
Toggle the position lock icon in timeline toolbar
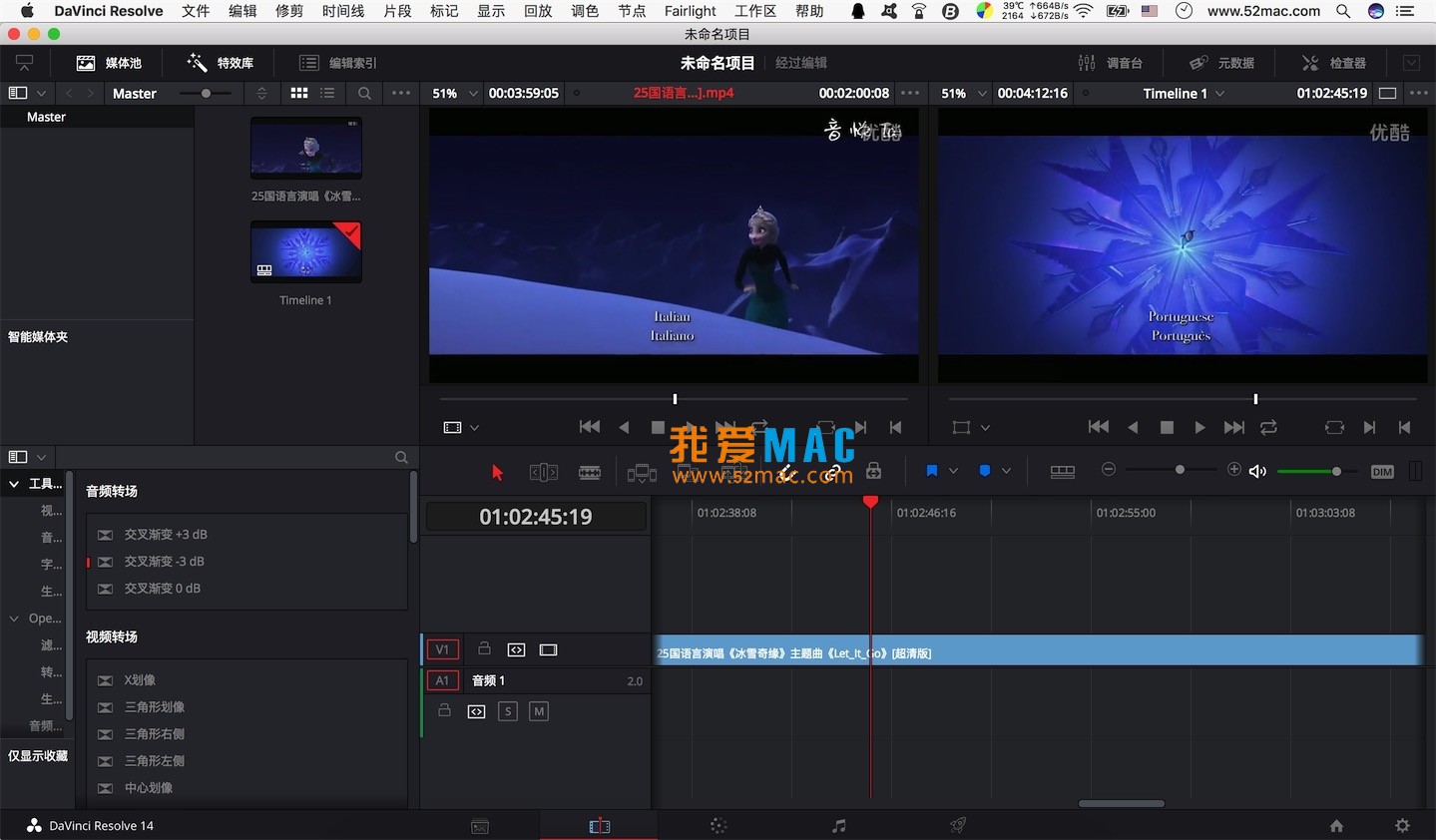click(x=873, y=471)
